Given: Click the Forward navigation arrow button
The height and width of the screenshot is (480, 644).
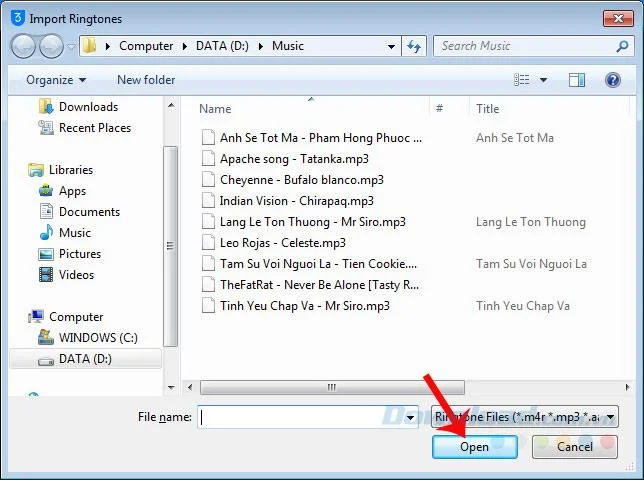Looking at the screenshot, I should point(51,46).
